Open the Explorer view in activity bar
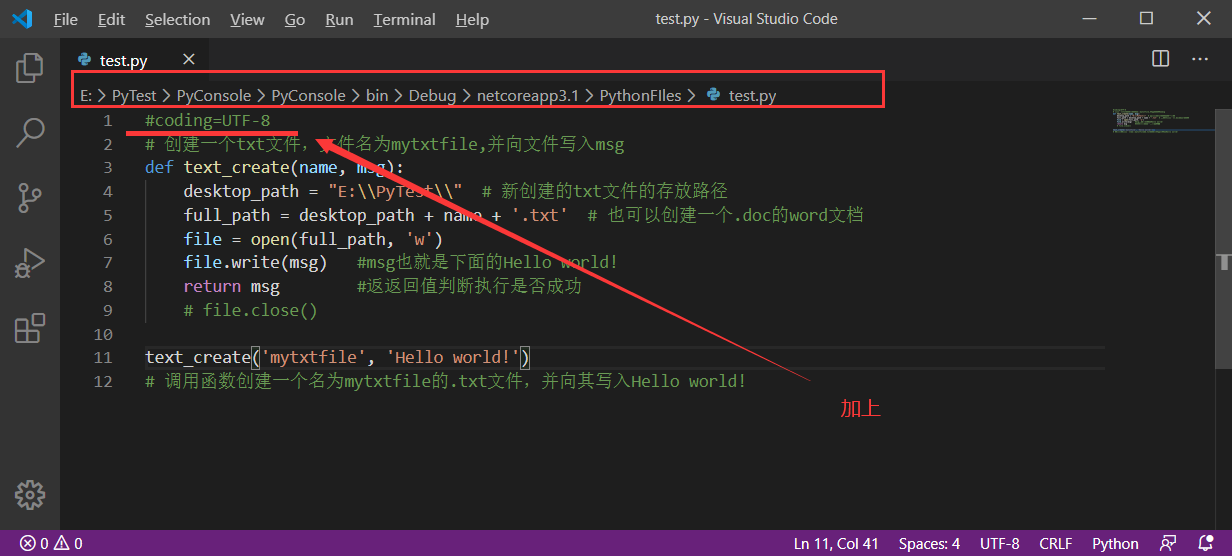 click(30, 68)
